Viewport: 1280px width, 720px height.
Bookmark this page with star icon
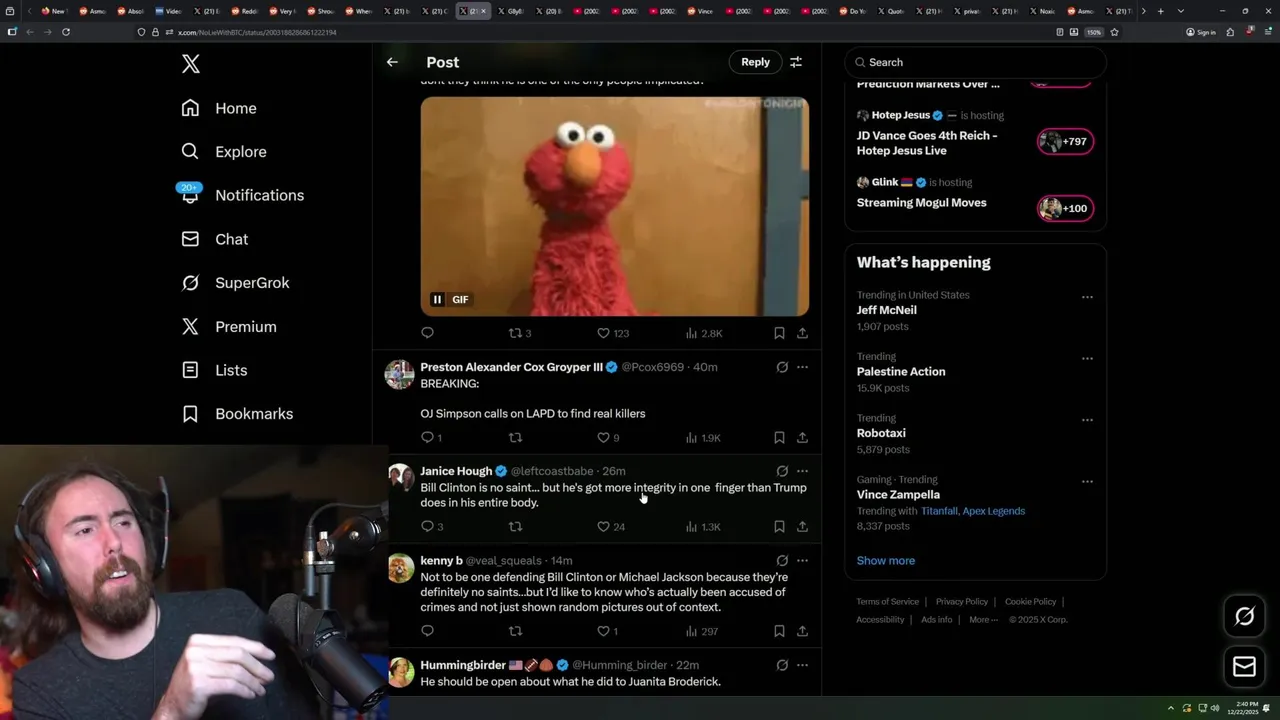click(1114, 32)
